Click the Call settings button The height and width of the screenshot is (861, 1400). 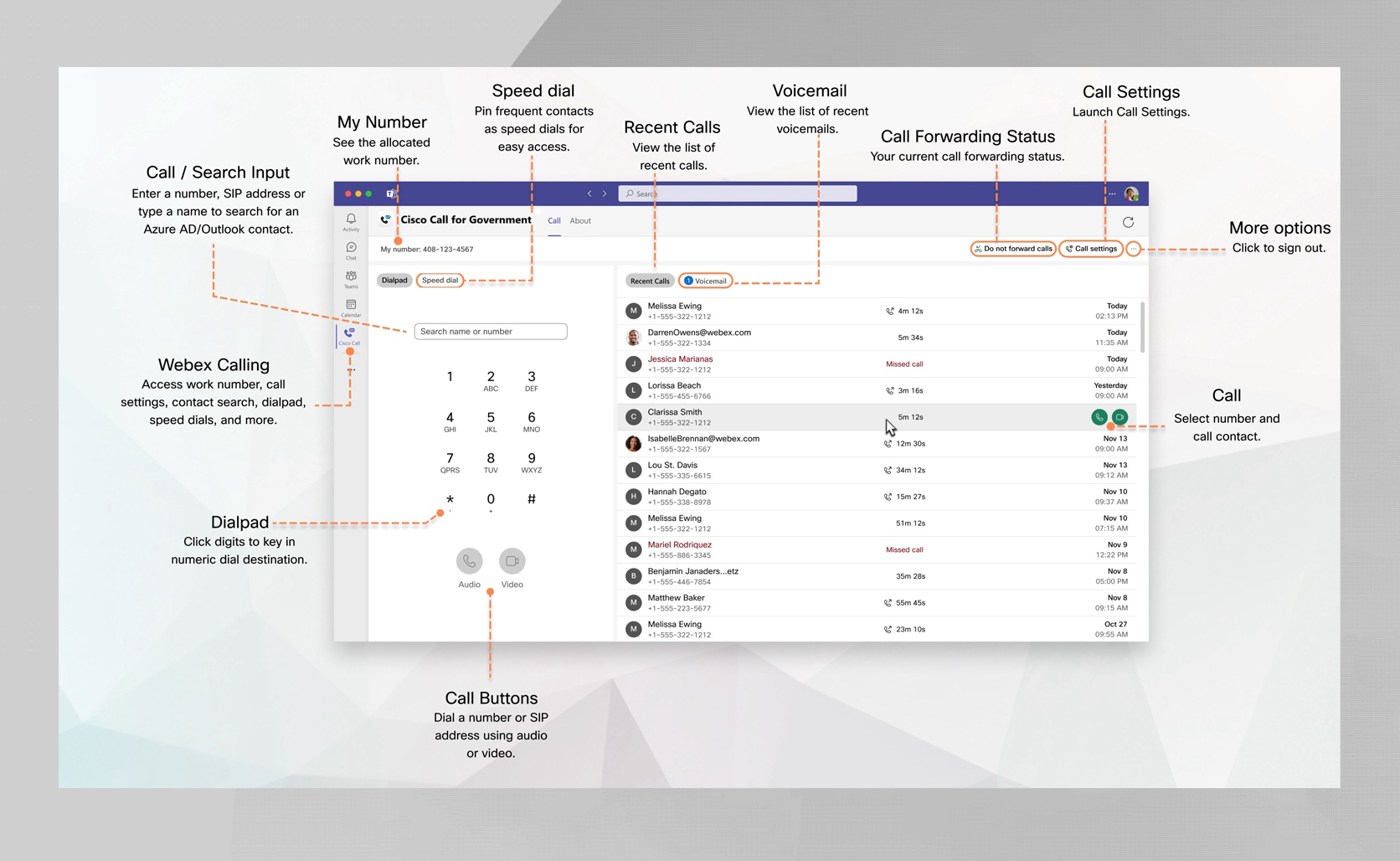[x=1091, y=249]
